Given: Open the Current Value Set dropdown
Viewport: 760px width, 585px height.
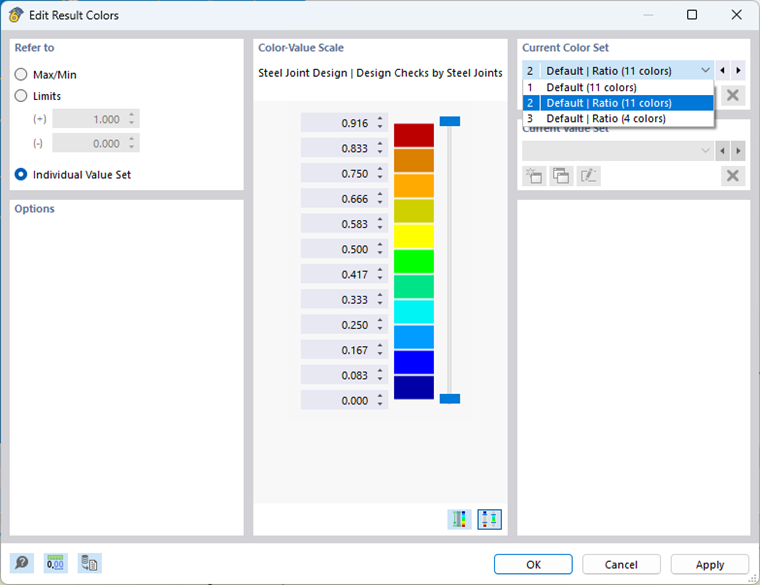Looking at the screenshot, I should click(618, 151).
